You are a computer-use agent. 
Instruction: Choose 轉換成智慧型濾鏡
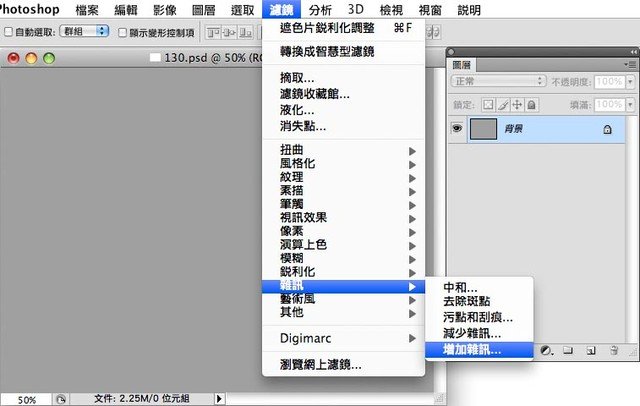pyautogui.click(x=343, y=52)
